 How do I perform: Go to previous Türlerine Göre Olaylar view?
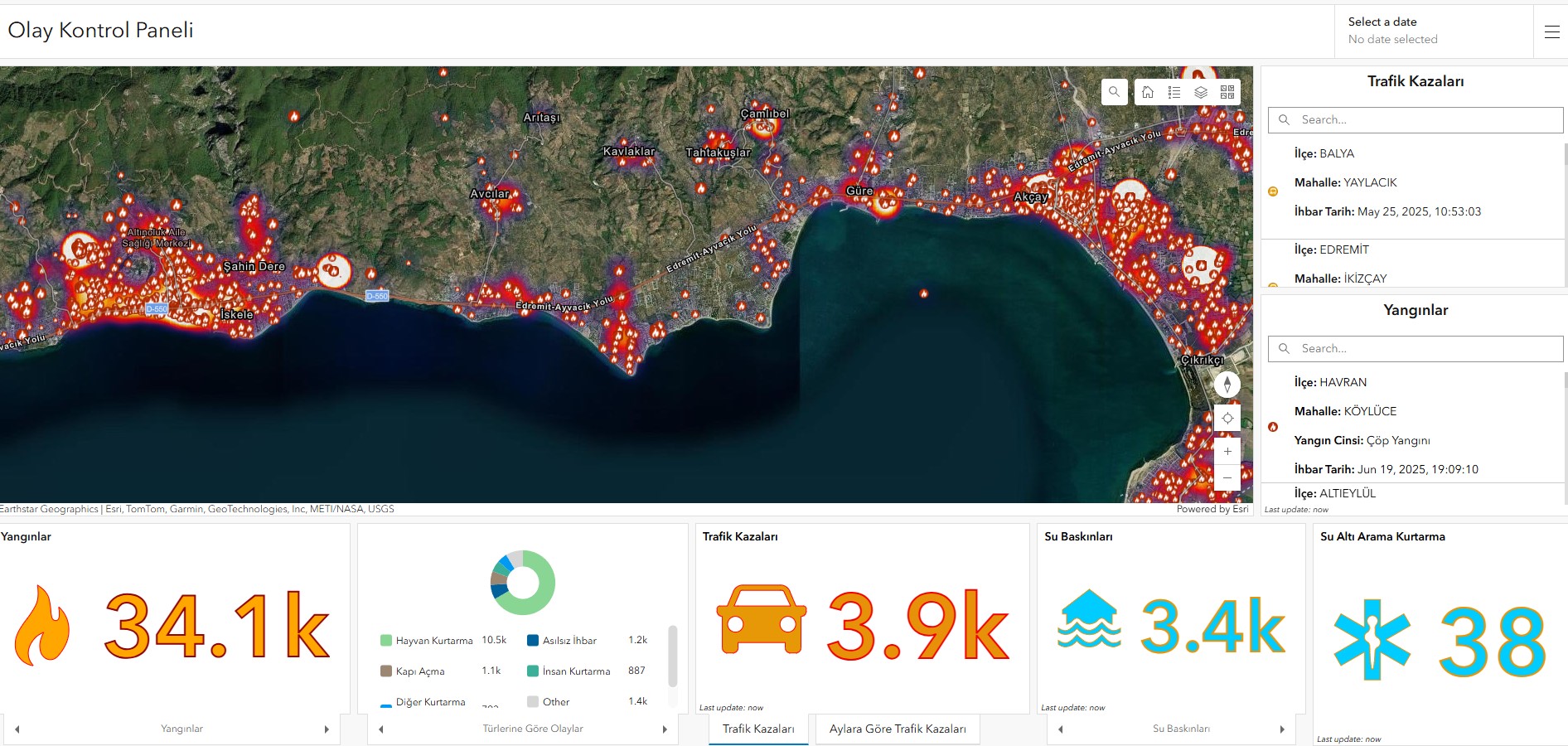click(381, 729)
